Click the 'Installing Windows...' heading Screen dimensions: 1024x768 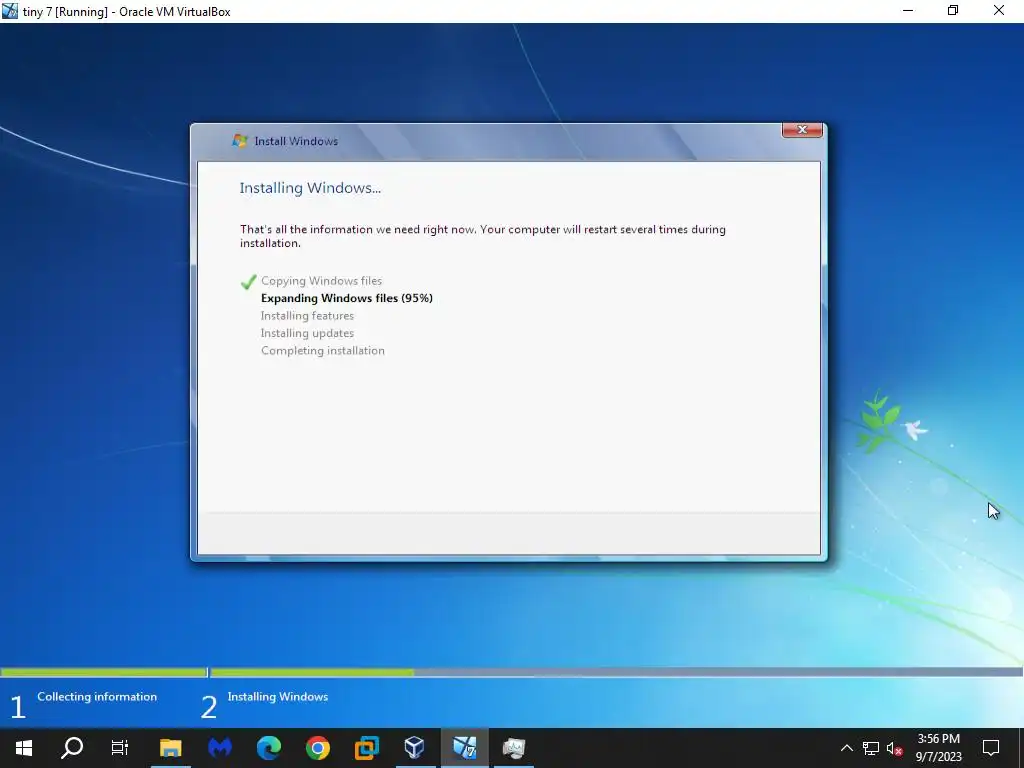pos(310,188)
